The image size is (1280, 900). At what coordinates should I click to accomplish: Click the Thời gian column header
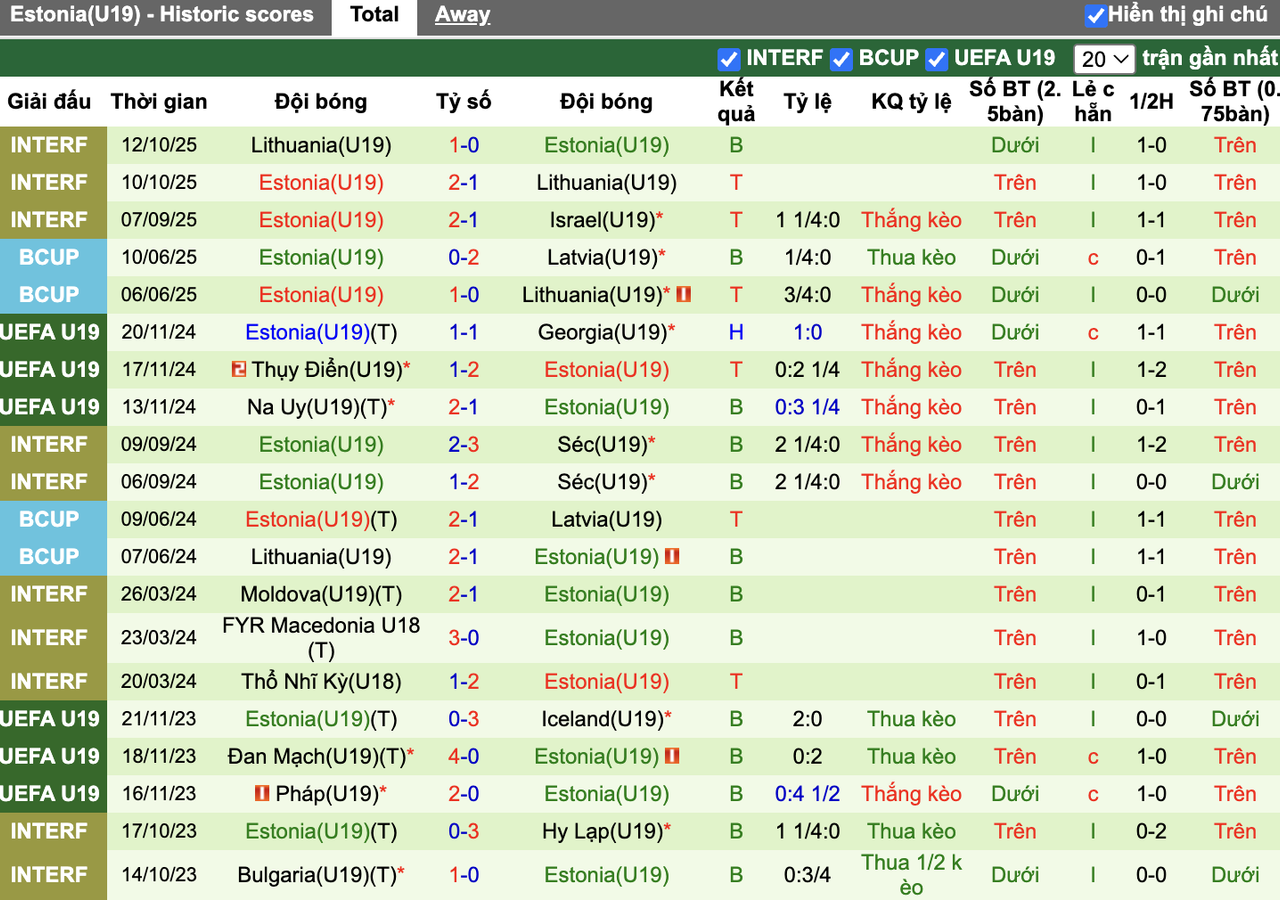point(159,102)
